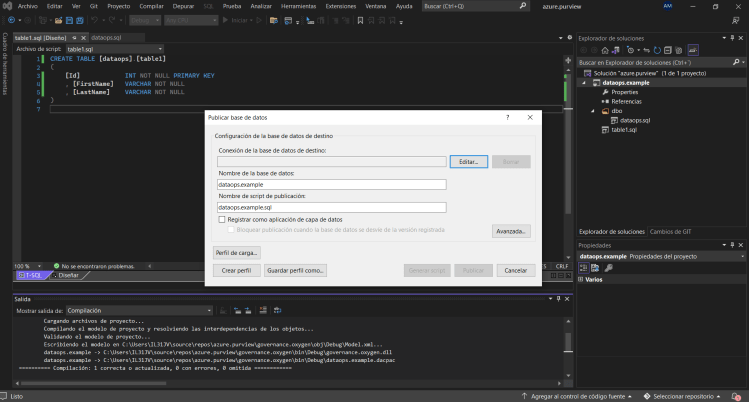The width and height of the screenshot is (749, 402).
Task: Click the Cancelar button in publish dialog
Action: pyautogui.click(x=515, y=270)
